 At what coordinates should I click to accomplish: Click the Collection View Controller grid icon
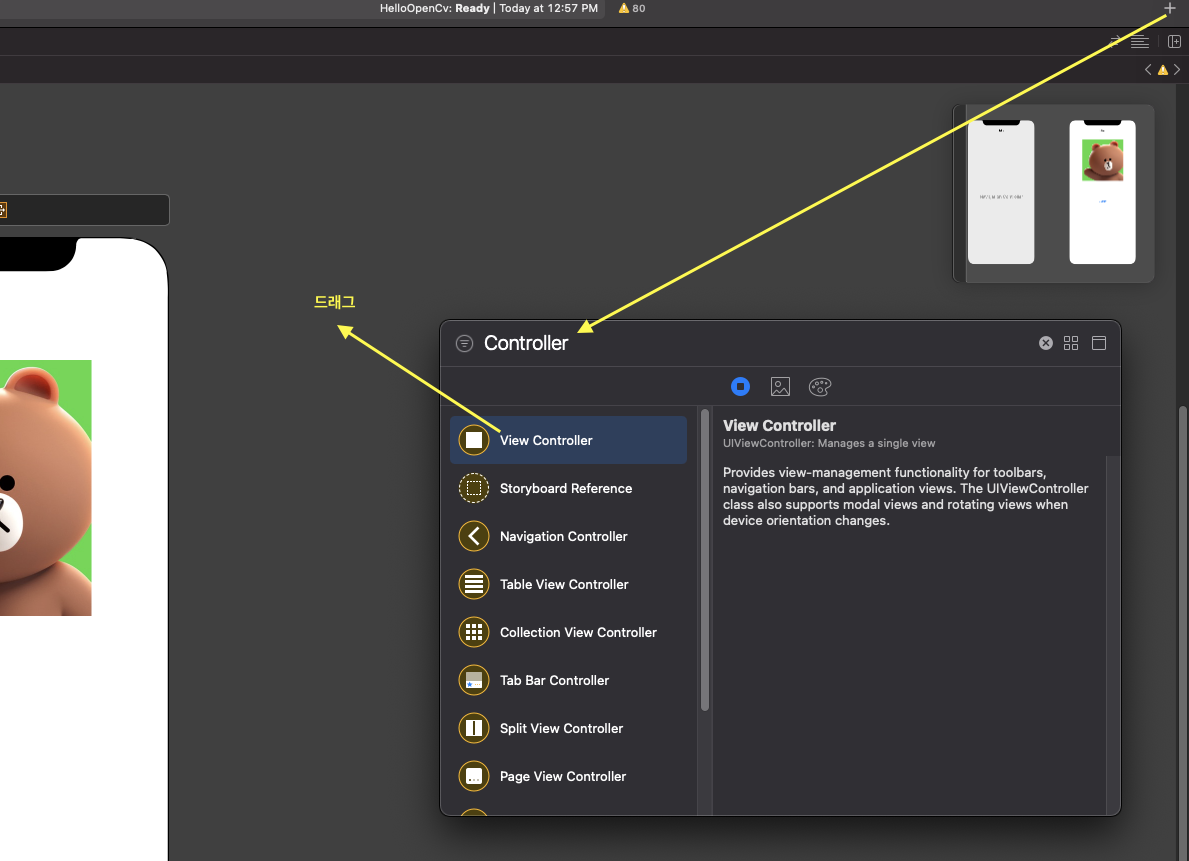click(474, 633)
